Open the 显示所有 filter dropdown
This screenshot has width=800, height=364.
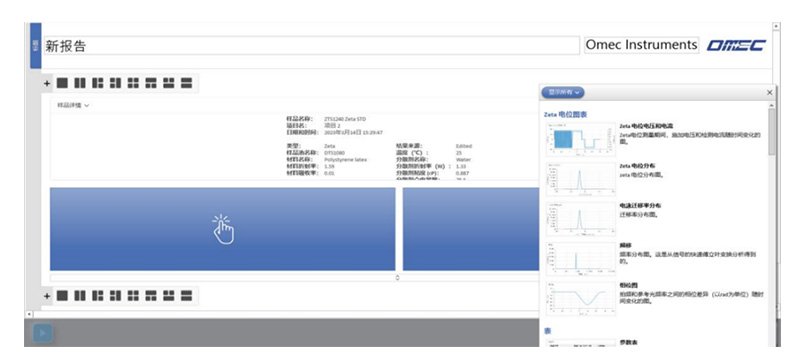click(x=563, y=92)
